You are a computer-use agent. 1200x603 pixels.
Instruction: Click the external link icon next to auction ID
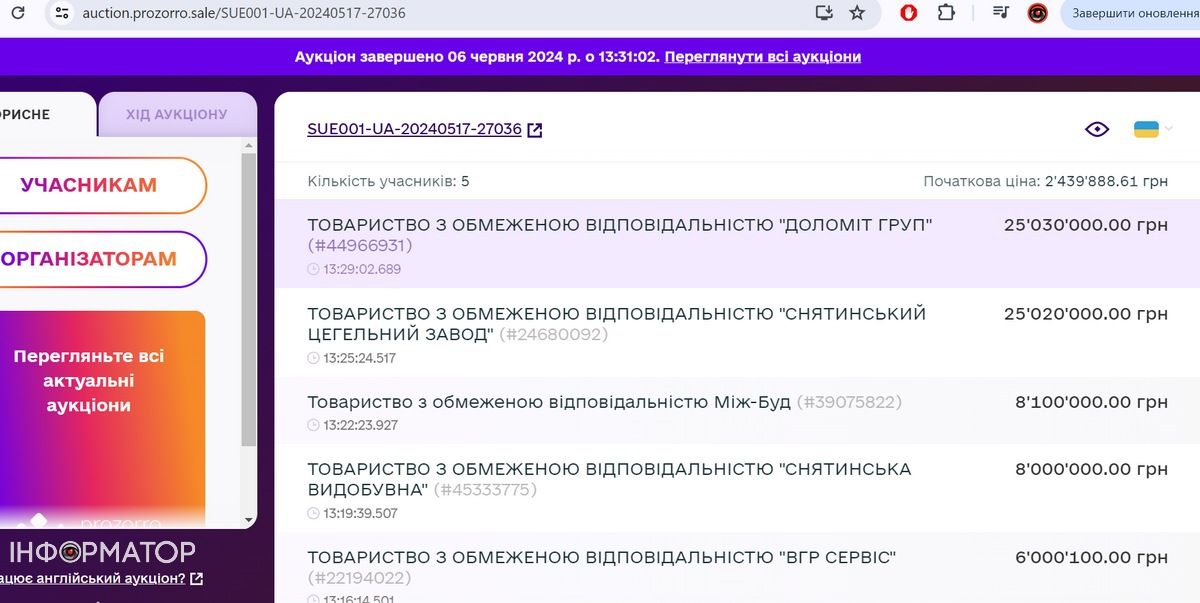[535, 129]
